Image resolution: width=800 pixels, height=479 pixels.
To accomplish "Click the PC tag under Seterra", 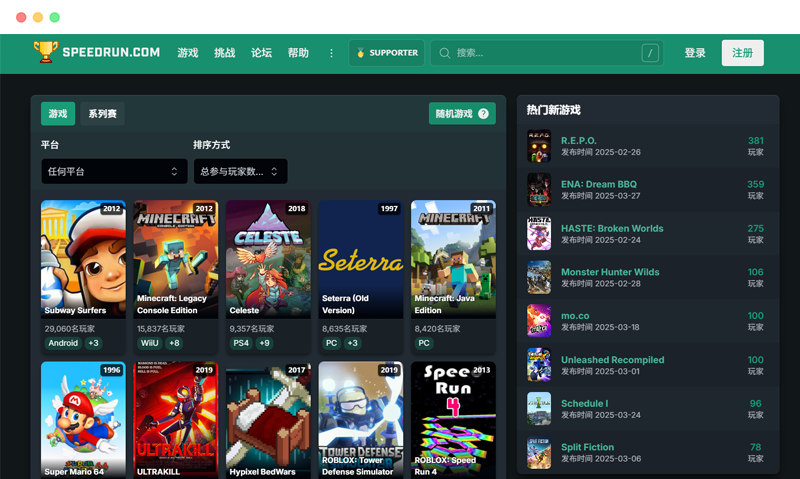I will 332,343.
